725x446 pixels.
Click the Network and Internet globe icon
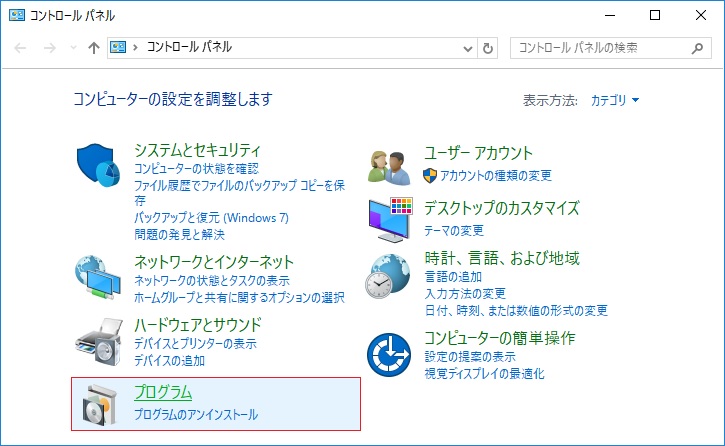point(98,277)
